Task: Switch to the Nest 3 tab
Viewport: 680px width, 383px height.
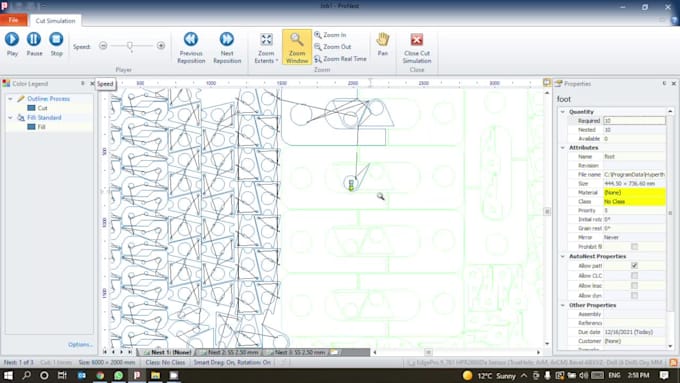Action: click(x=297, y=352)
